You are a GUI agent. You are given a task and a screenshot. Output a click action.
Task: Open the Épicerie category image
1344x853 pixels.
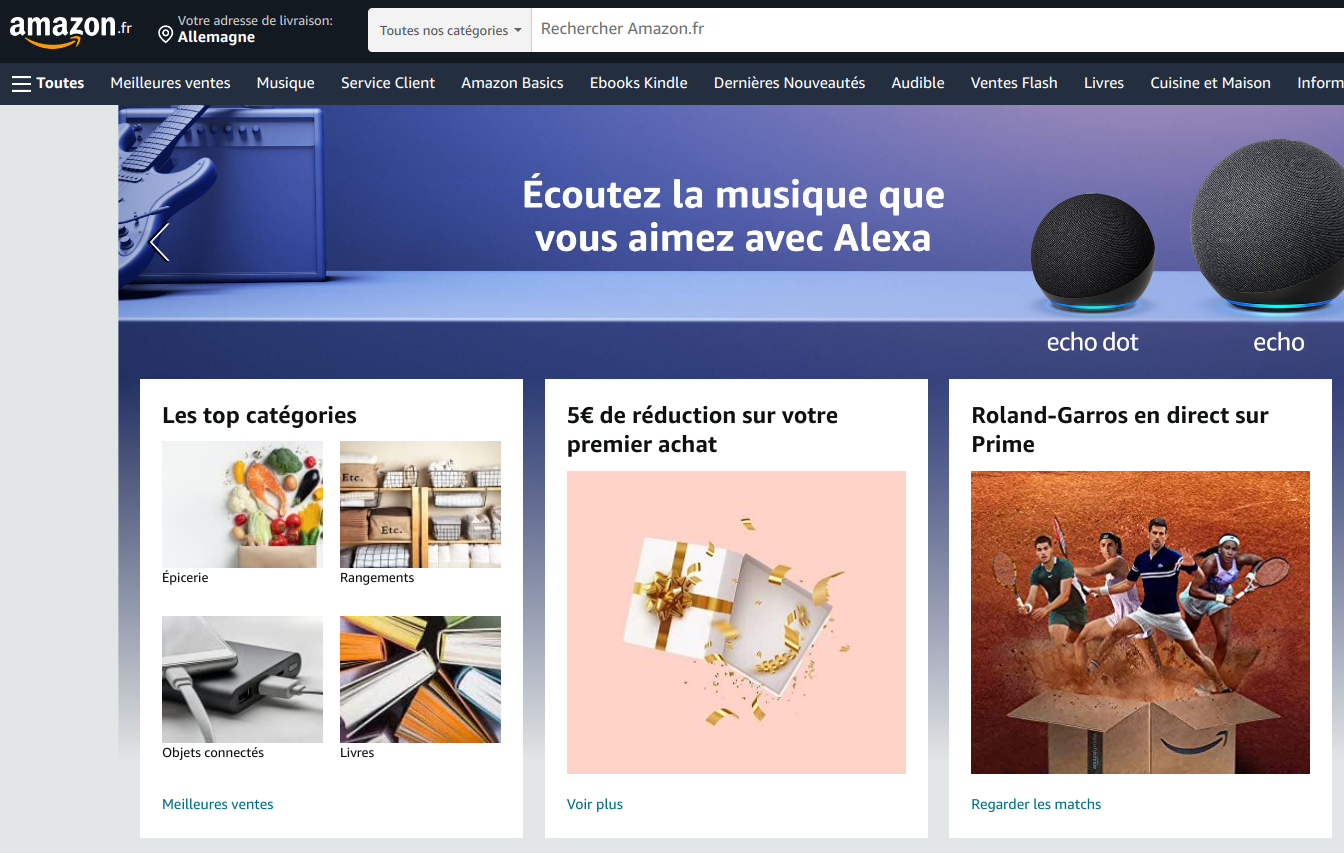[x=242, y=504]
